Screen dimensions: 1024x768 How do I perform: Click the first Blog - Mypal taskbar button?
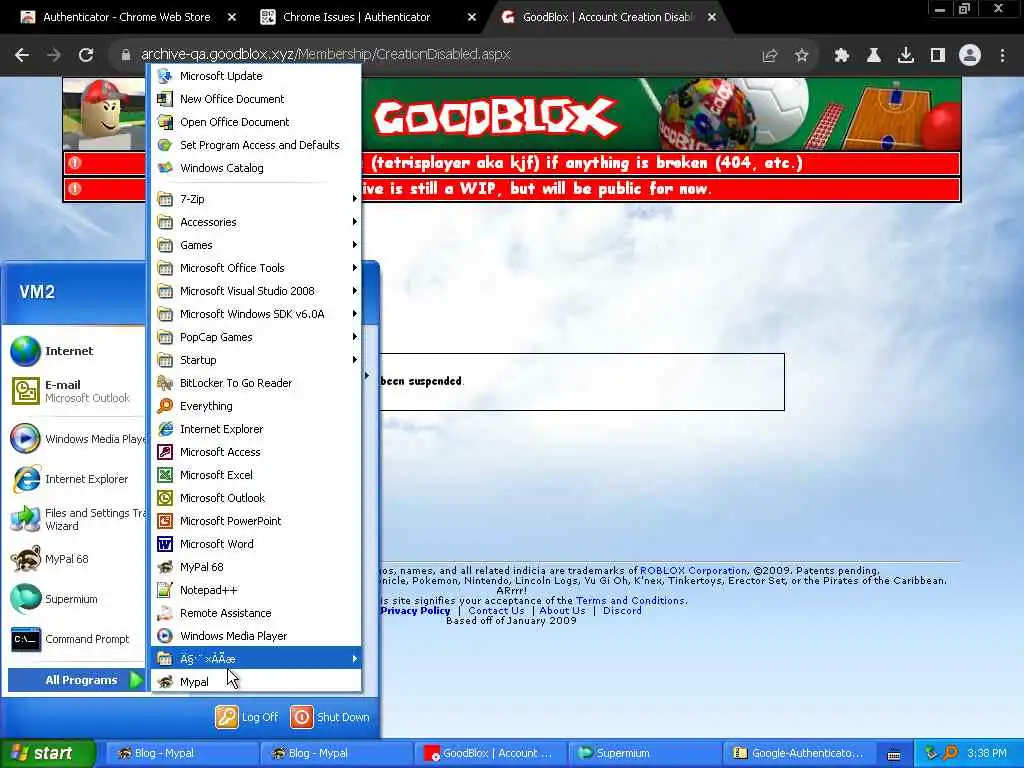coord(182,753)
